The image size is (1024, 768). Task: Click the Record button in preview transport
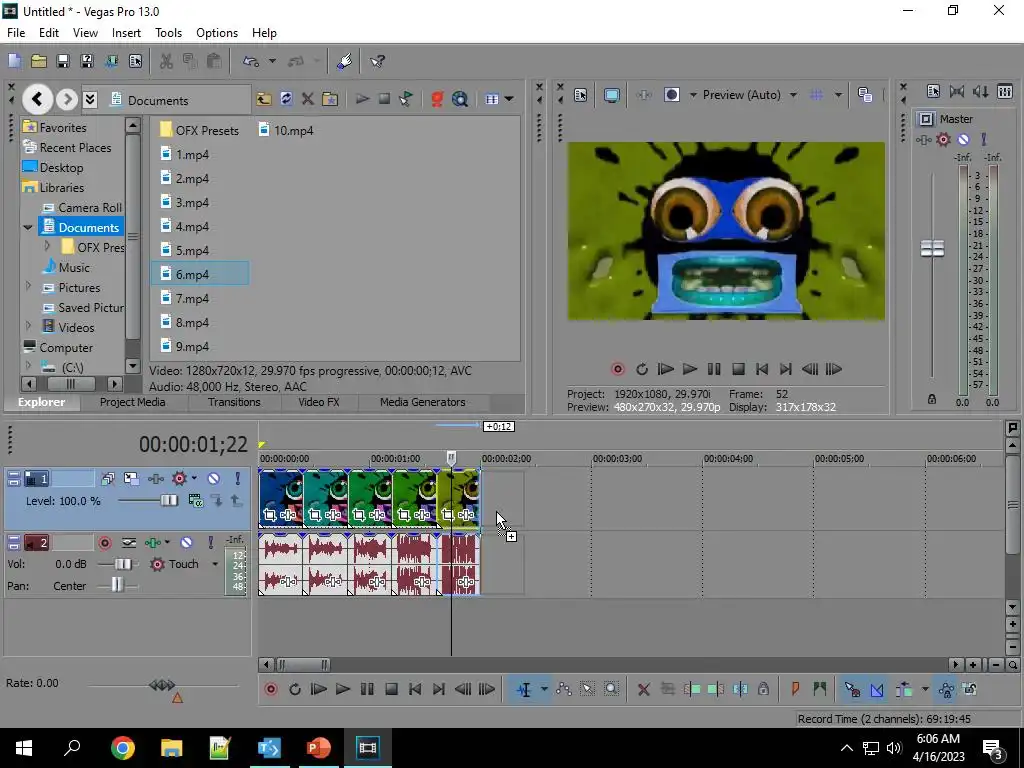617,369
